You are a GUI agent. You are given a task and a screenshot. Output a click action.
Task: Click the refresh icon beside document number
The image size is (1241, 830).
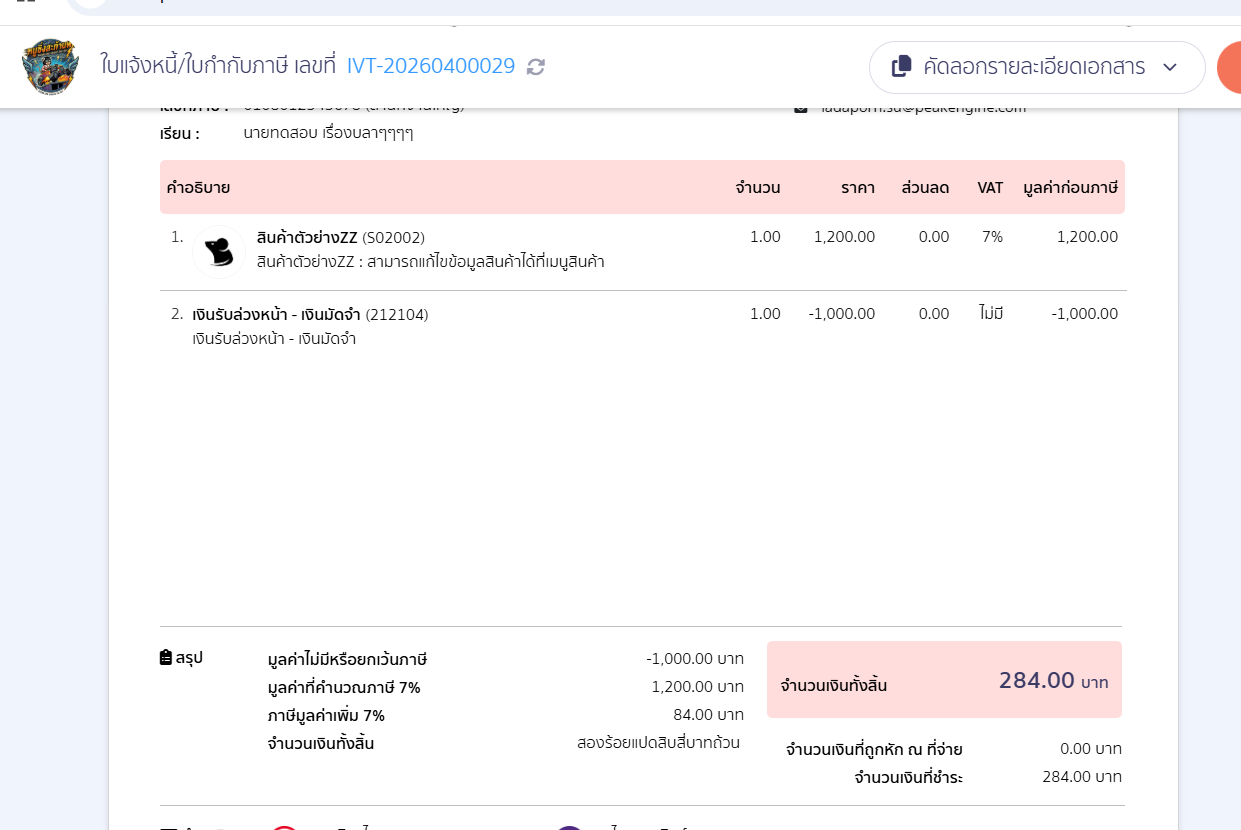tap(536, 67)
